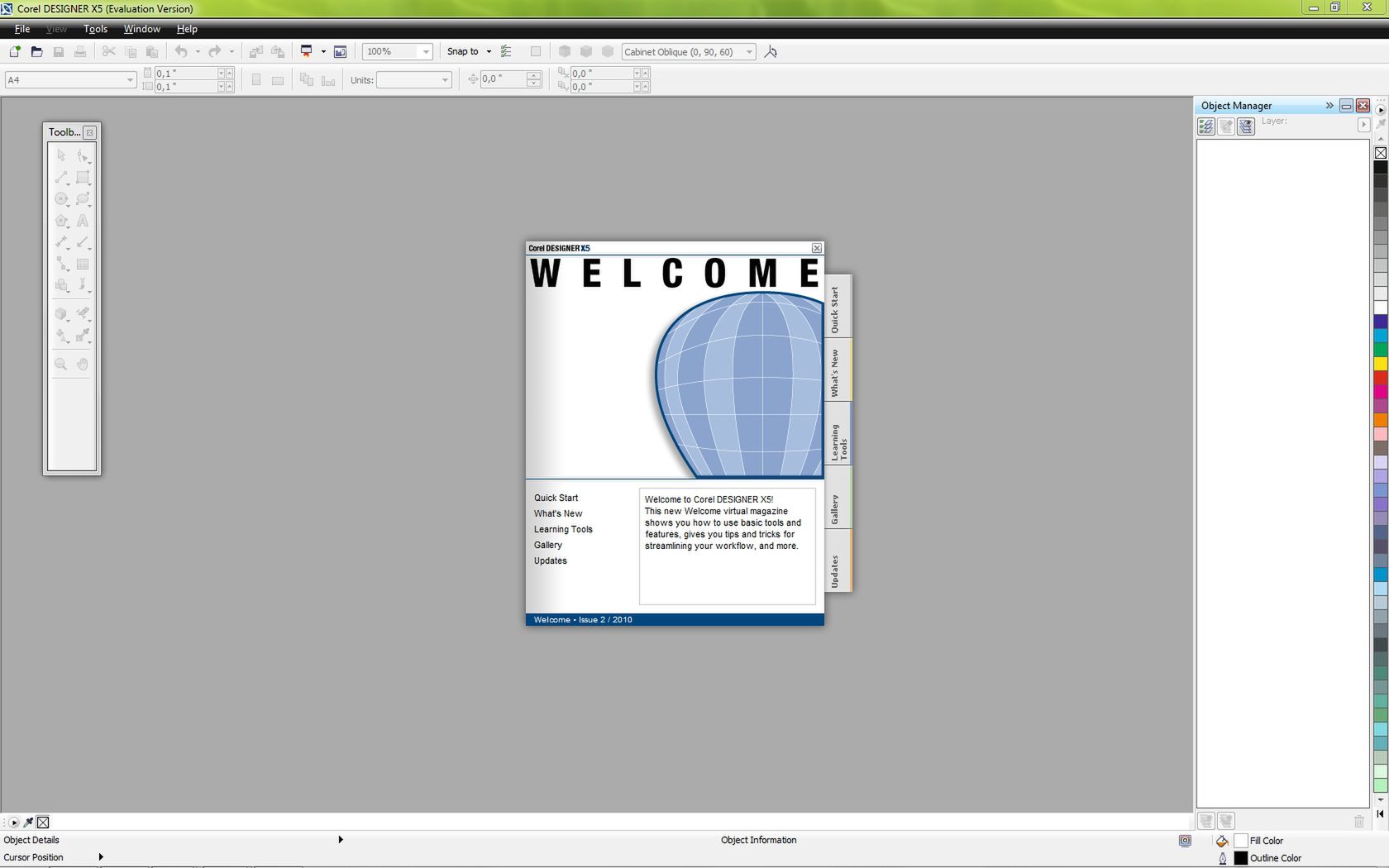Click the Undo arrow icon
1389x868 pixels.
[x=181, y=51]
